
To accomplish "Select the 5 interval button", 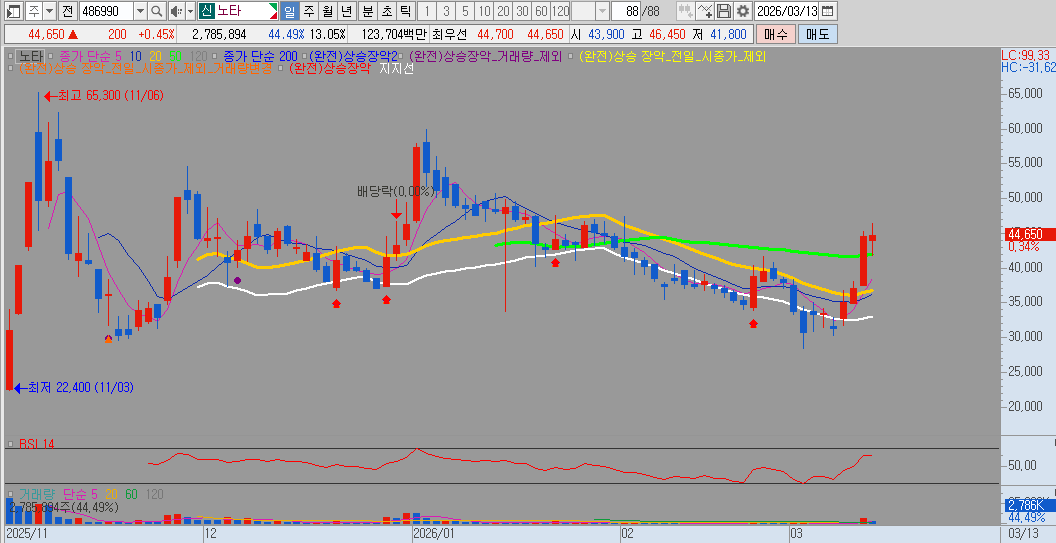I will 465,11.
